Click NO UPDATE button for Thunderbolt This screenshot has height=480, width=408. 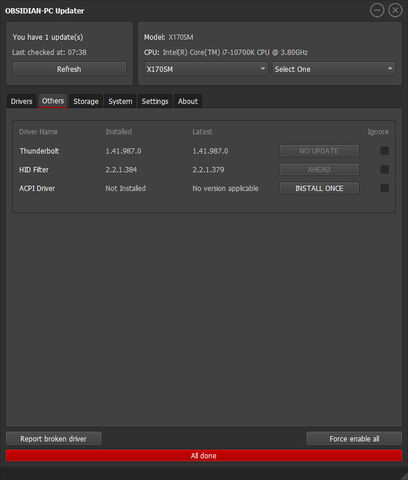(x=319, y=151)
